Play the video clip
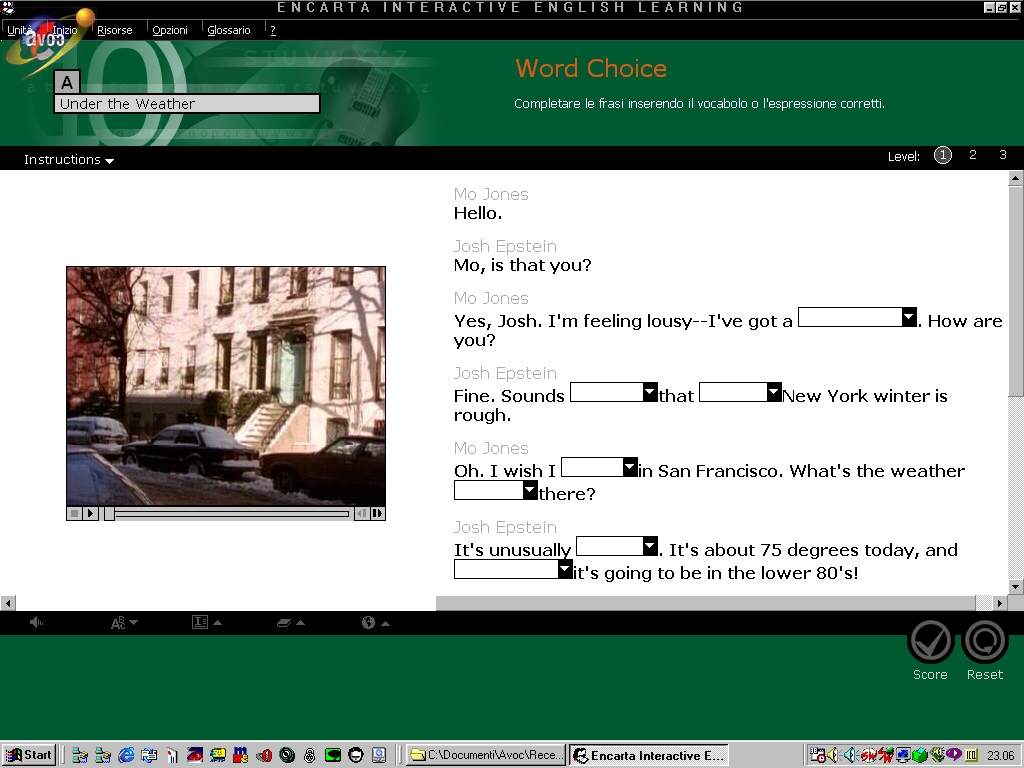This screenshot has height=768, width=1024. pyautogui.click(x=90, y=513)
